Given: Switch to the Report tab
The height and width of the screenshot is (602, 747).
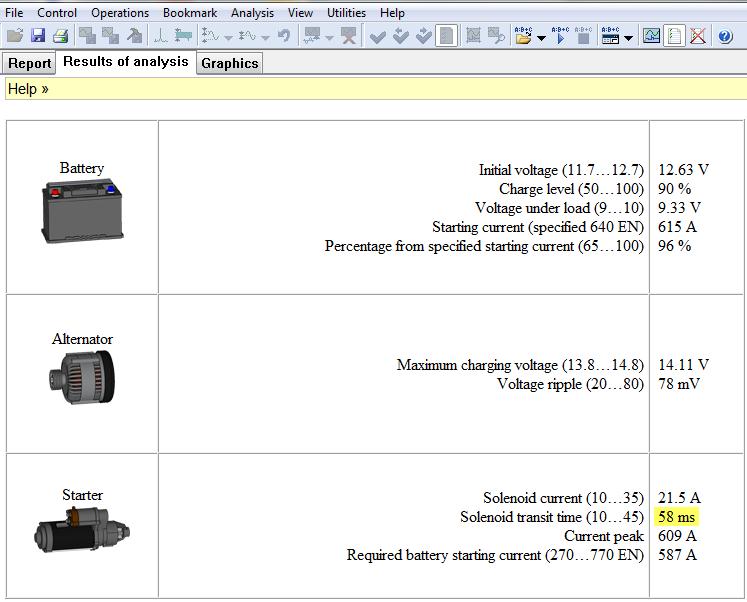Looking at the screenshot, I should [x=29, y=63].
